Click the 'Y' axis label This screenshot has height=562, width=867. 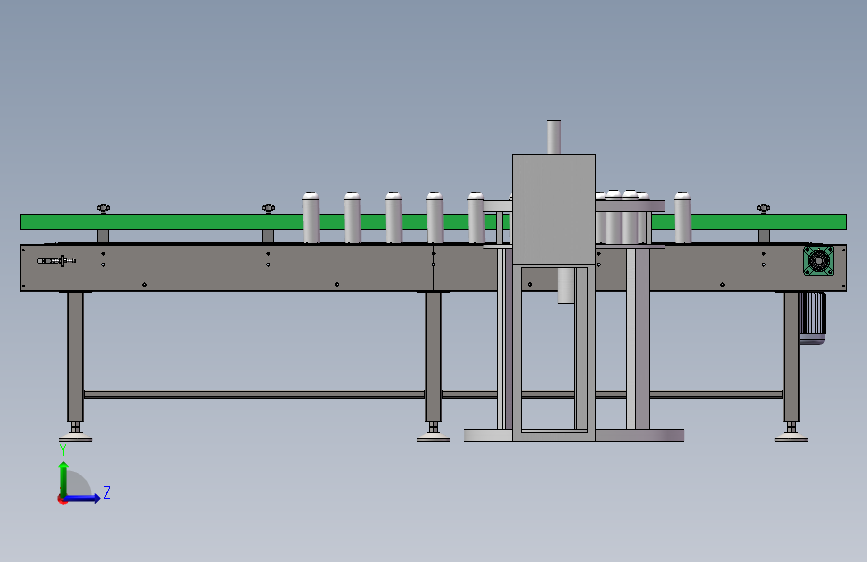(x=63, y=450)
